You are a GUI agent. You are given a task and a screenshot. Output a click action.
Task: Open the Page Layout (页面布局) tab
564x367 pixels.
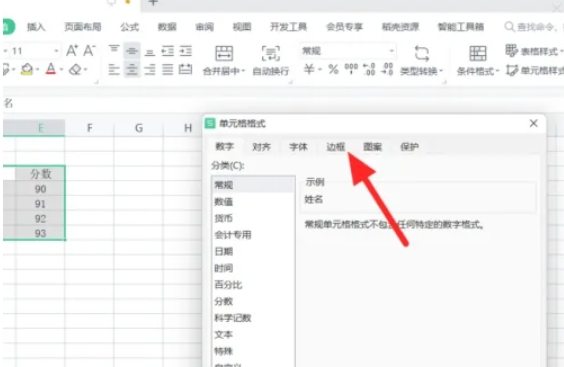pos(83,27)
